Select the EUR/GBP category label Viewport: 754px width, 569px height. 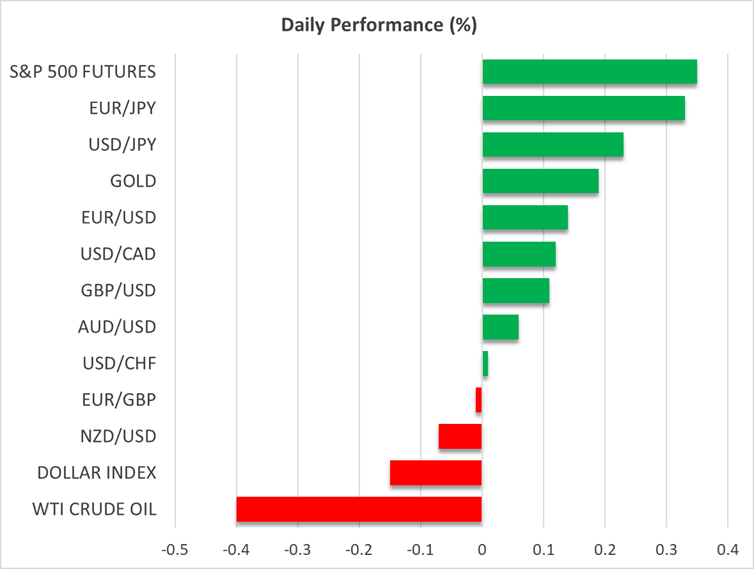click(x=117, y=400)
